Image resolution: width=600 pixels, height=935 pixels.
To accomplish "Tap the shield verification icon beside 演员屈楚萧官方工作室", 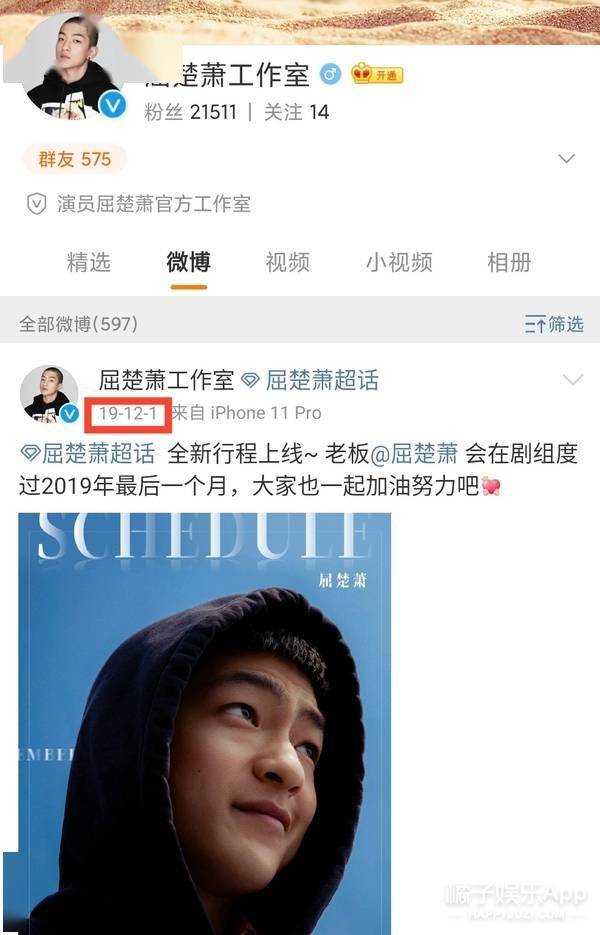I will tap(36, 205).
